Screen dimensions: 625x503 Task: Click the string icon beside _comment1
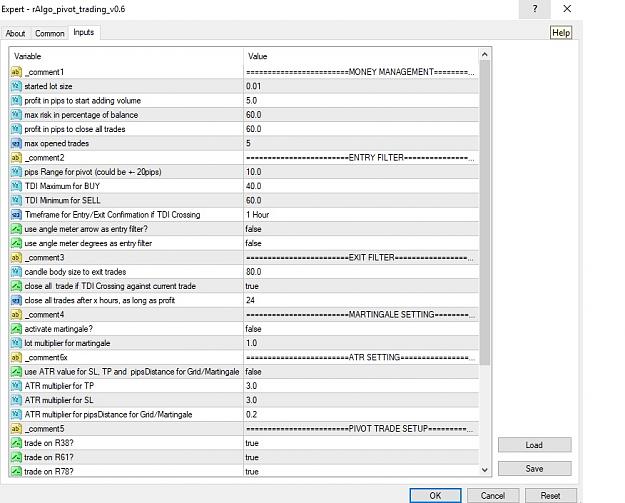tap(16, 72)
